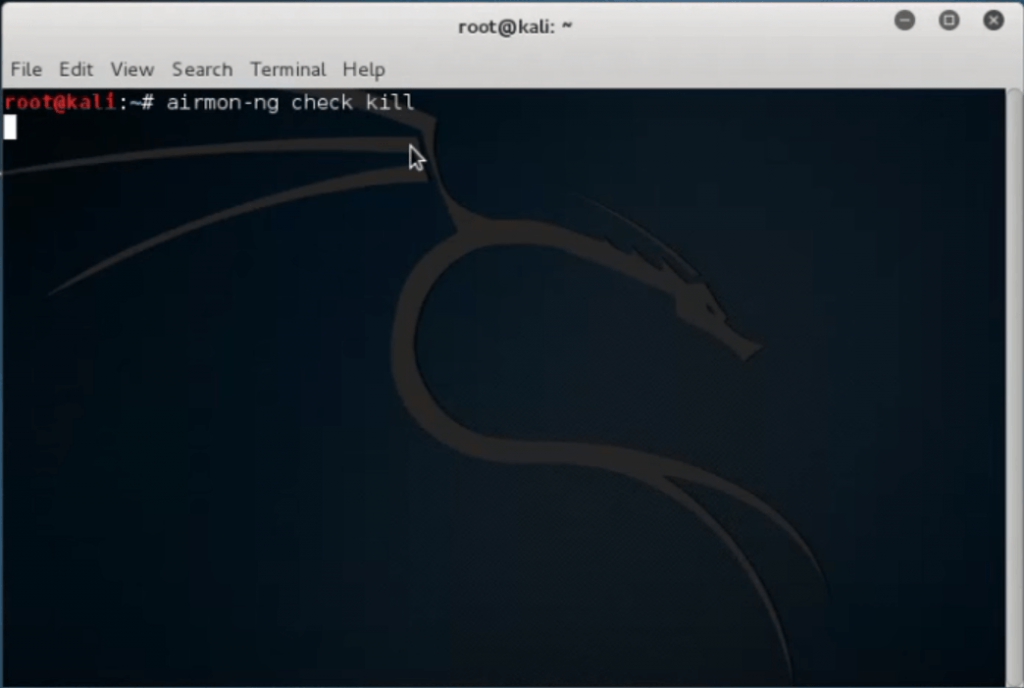Click the window title text root@kali: ~
Image resolution: width=1024 pixels, height=688 pixels.
point(515,27)
